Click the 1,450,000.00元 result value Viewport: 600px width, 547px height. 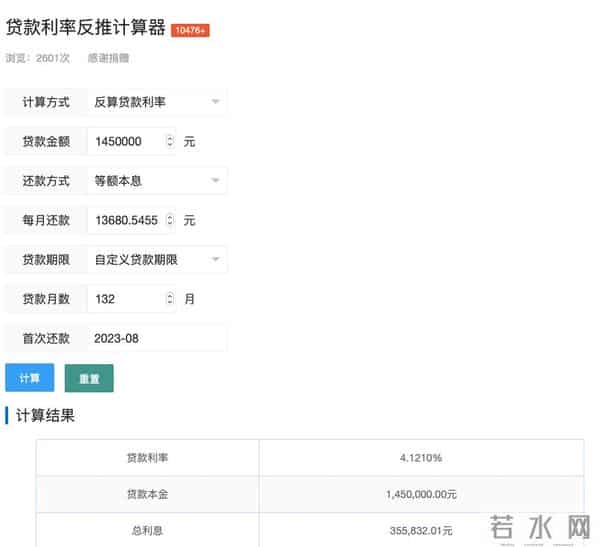point(421,494)
